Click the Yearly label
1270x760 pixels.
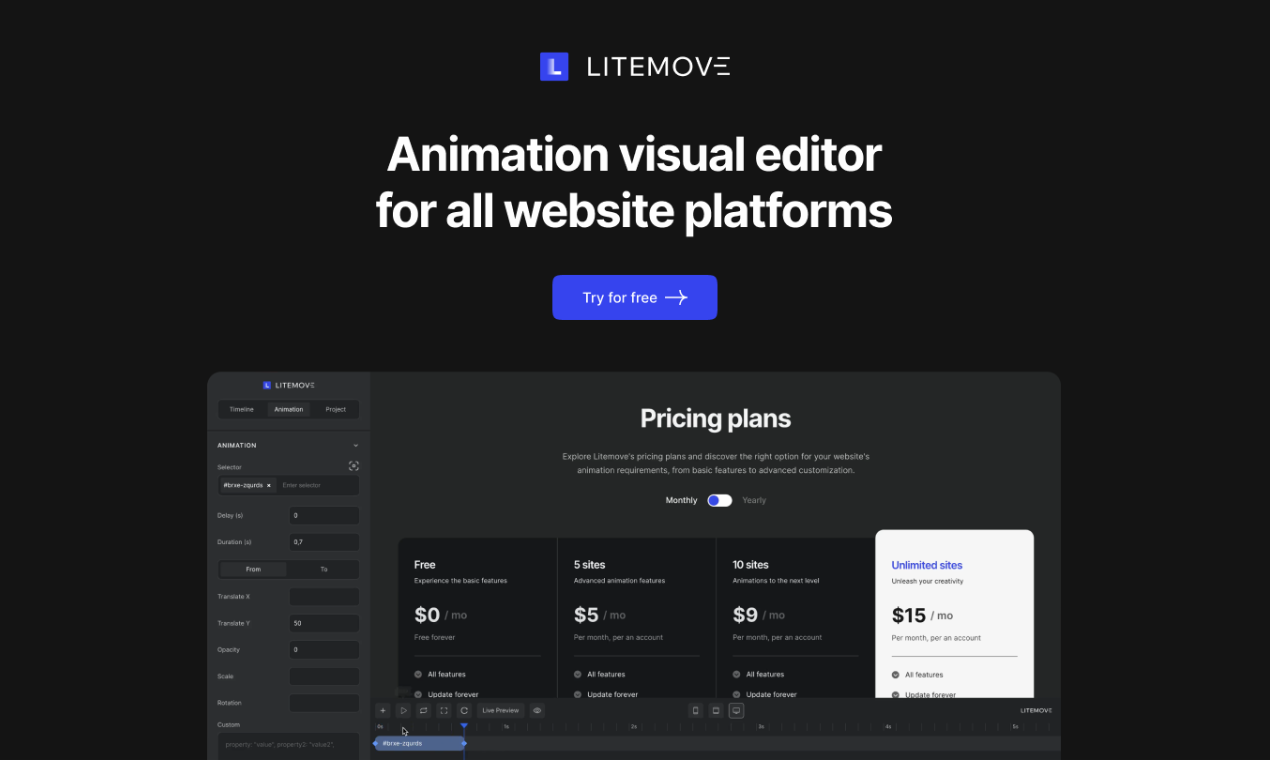coord(754,500)
